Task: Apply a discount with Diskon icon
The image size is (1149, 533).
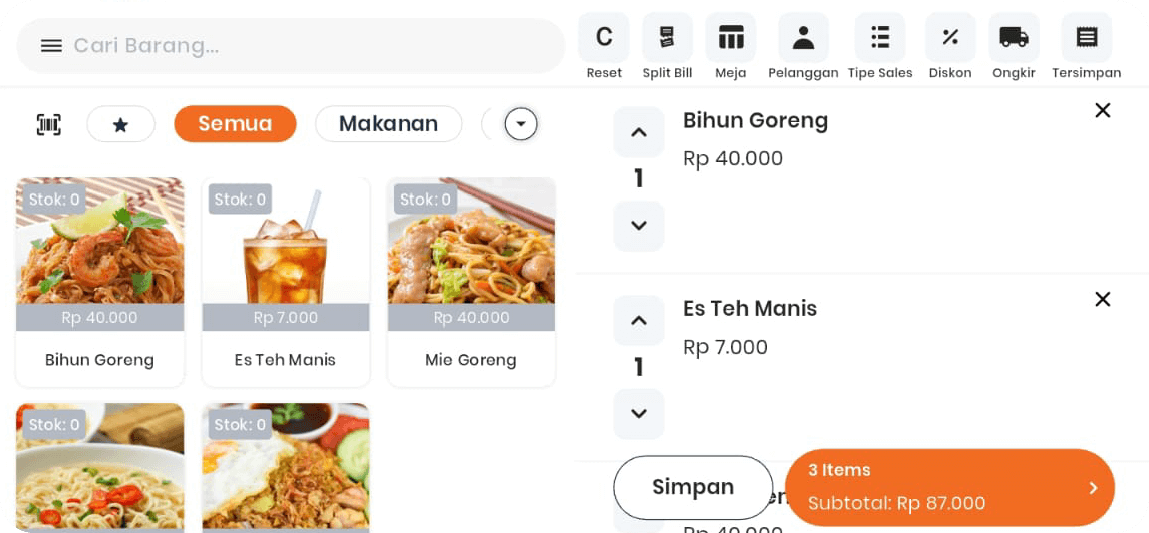Action: pos(950,38)
